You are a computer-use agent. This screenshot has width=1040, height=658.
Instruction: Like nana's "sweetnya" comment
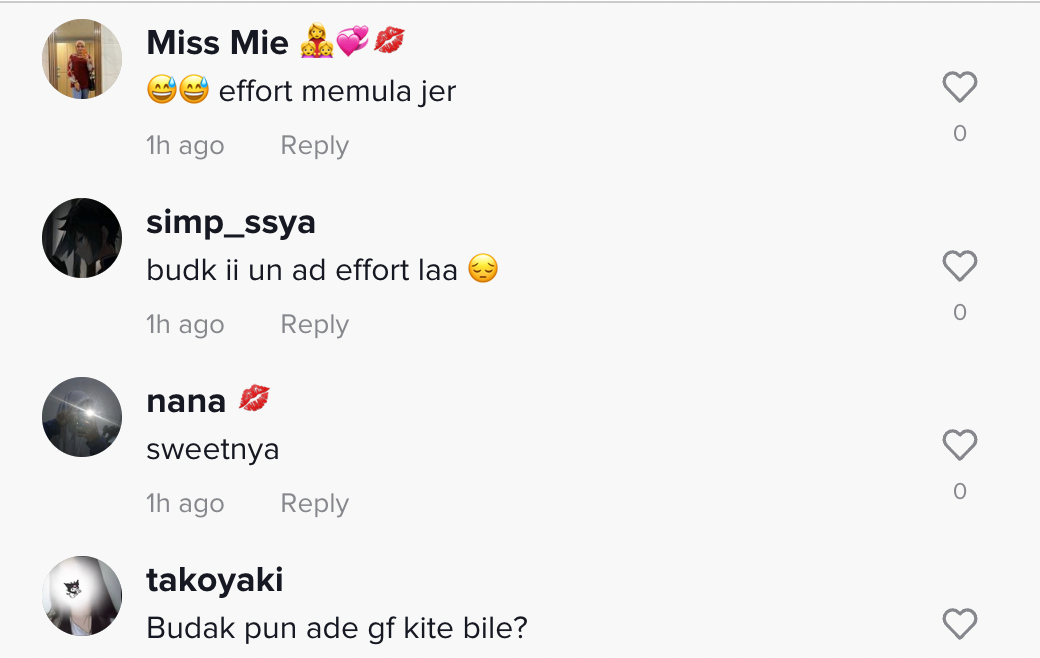tap(959, 446)
